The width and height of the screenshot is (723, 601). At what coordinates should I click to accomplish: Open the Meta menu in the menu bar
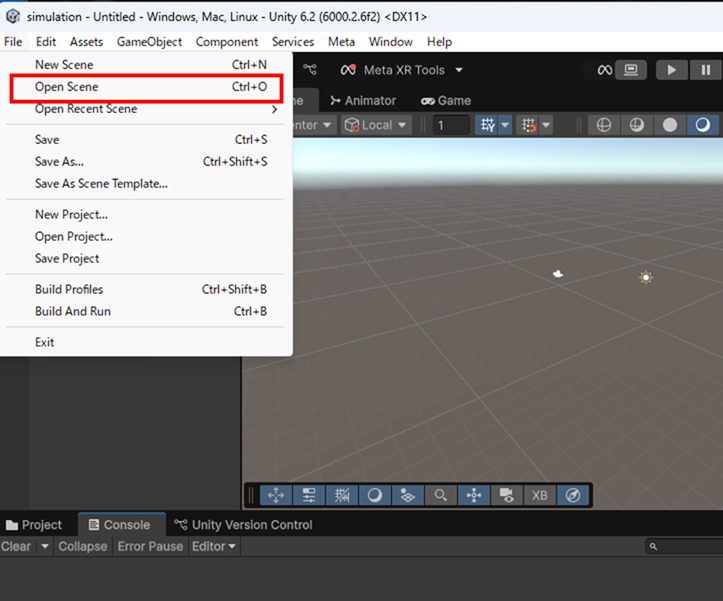[341, 42]
